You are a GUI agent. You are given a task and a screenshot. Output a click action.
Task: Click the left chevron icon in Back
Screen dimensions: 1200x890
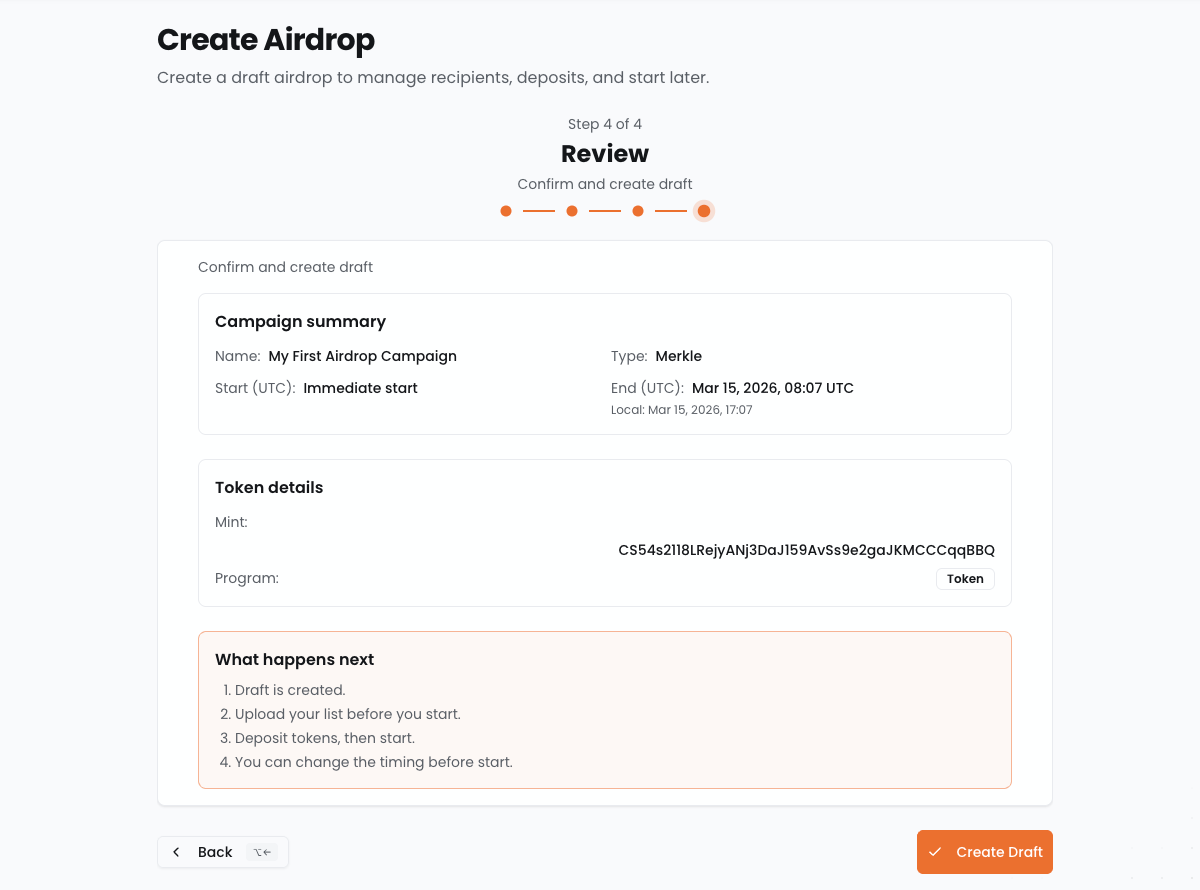click(177, 852)
